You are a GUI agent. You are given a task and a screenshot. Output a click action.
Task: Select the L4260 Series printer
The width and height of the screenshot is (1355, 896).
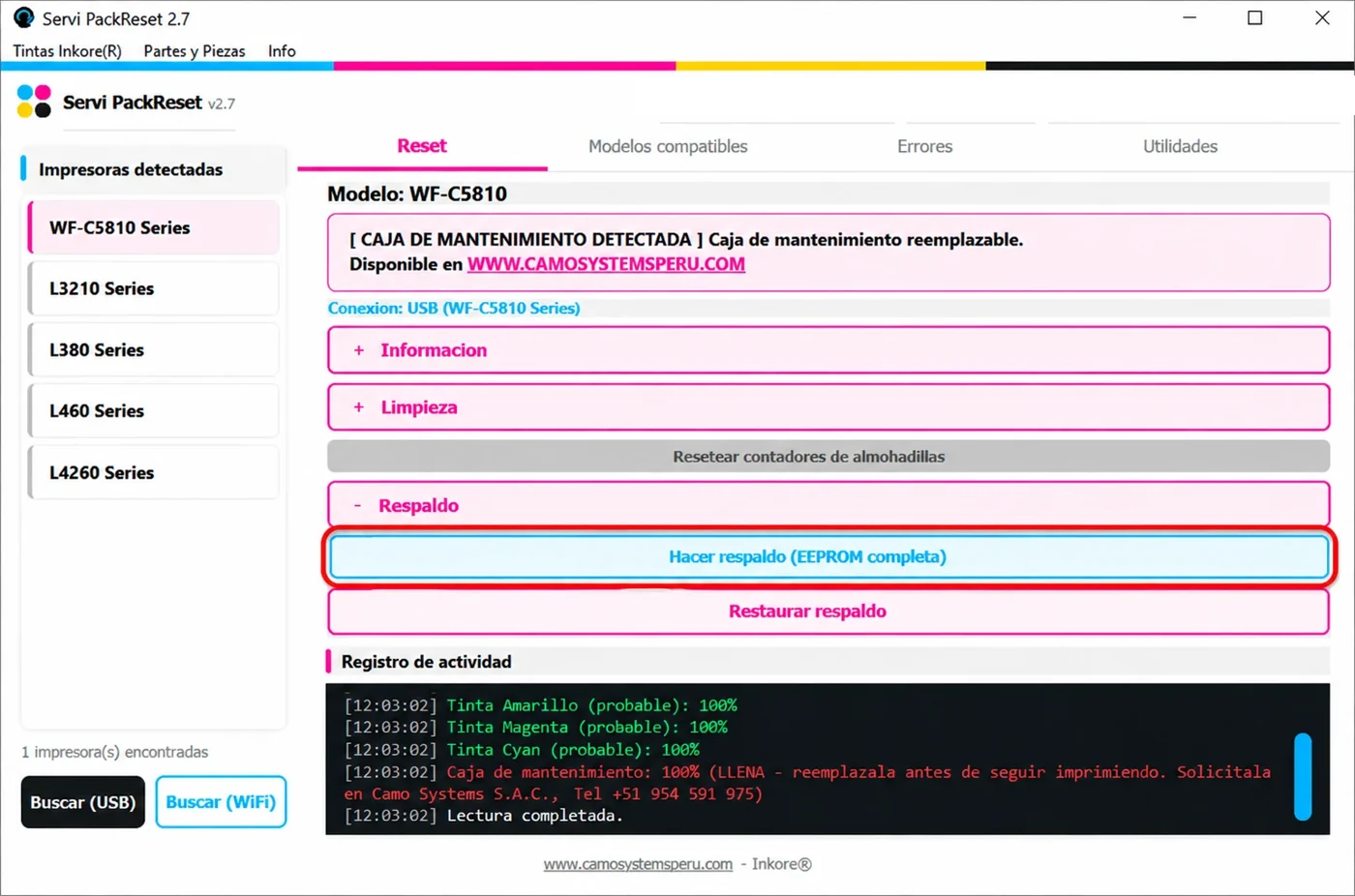pyautogui.click(x=154, y=472)
